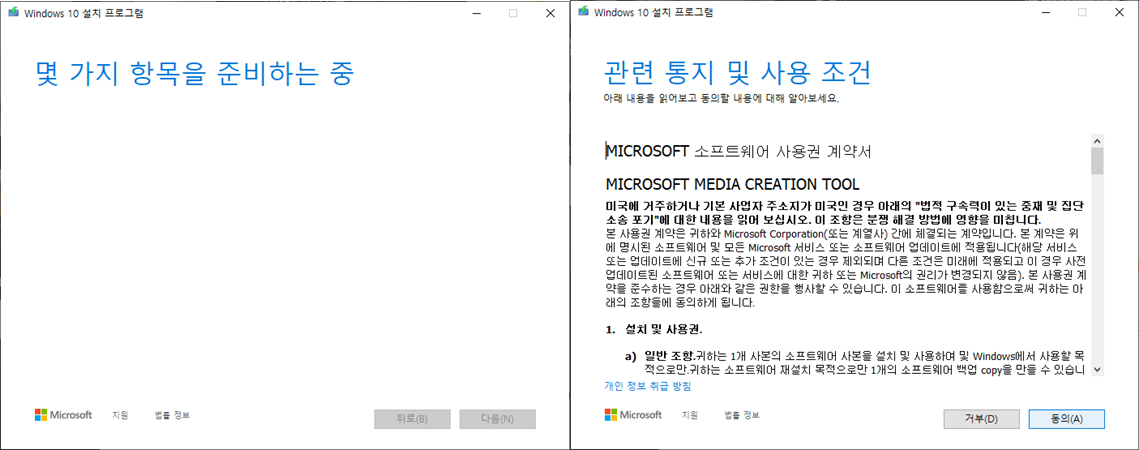The width and height of the screenshot is (1139, 450).
Task: Click the MICROSOFT MEDIA CREATION TOOL heading
Action: [732, 183]
